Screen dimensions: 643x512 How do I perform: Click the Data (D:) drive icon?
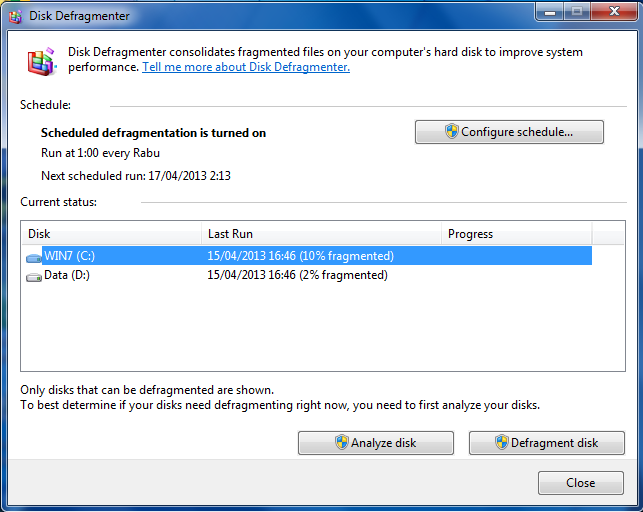click(34, 276)
